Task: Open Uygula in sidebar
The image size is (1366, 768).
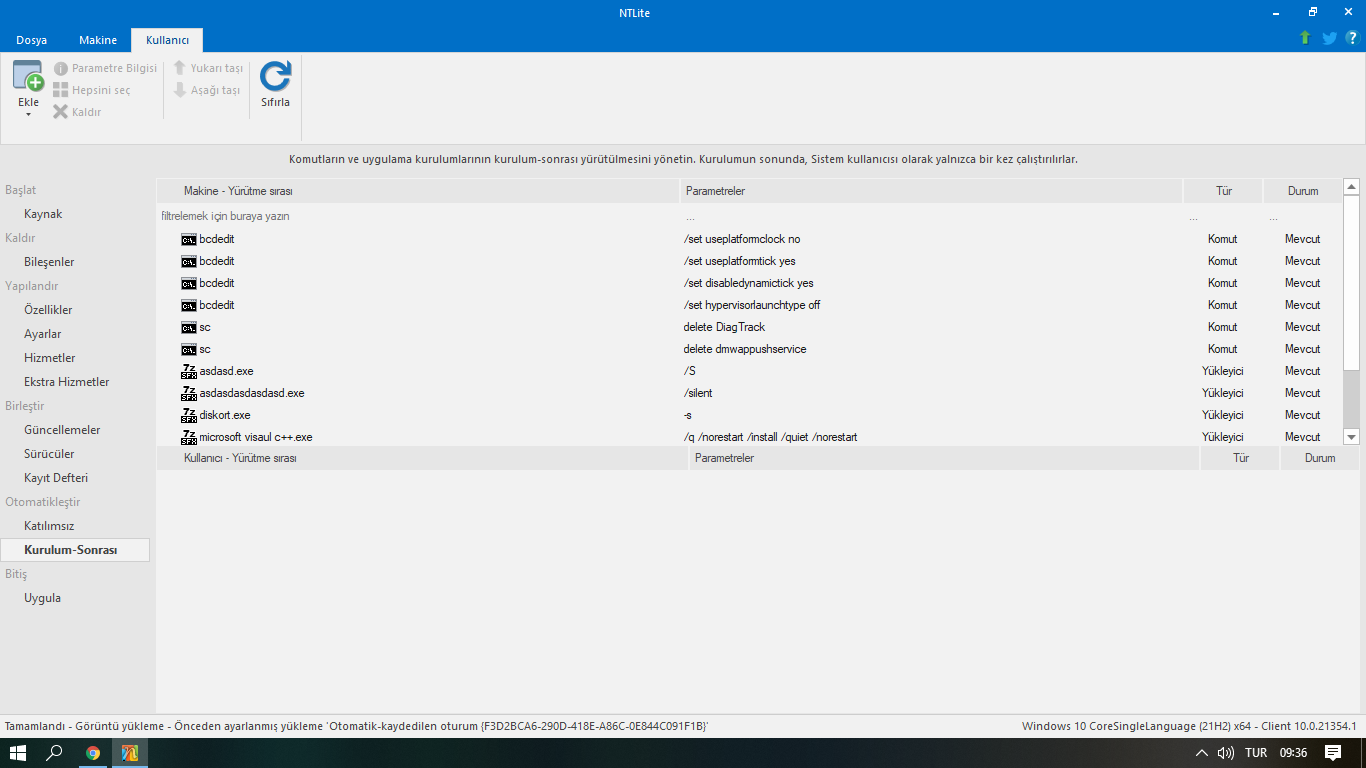Action: [x=43, y=598]
